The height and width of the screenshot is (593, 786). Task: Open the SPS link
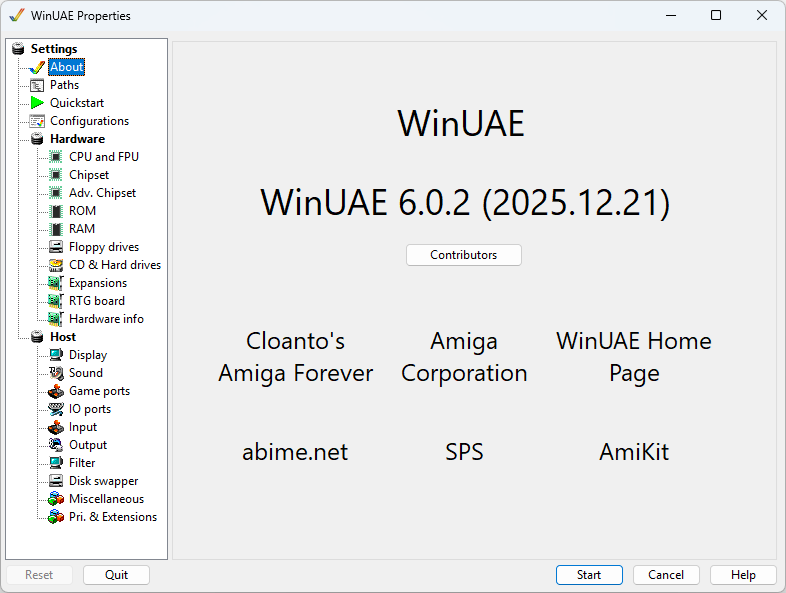pos(464,452)
